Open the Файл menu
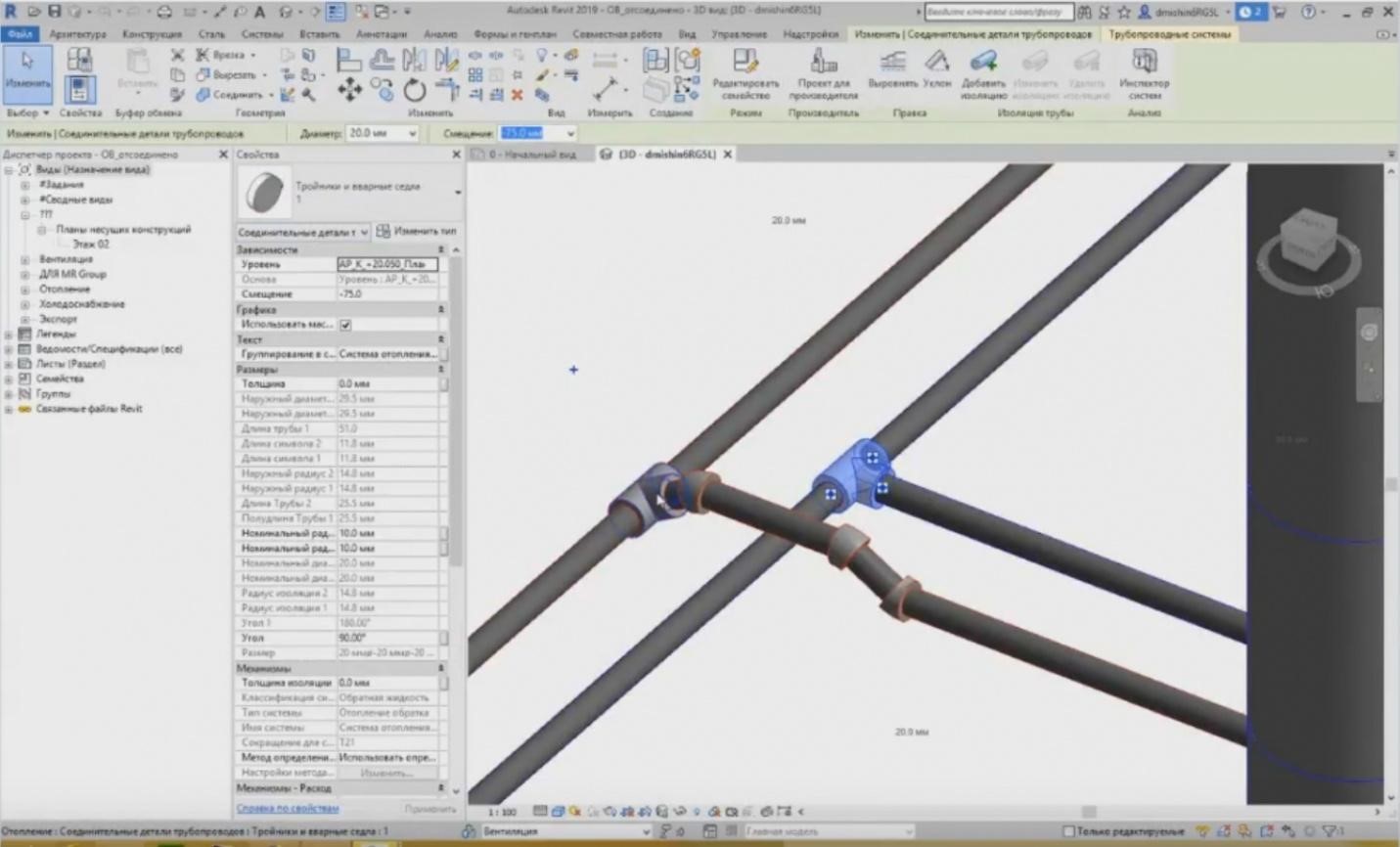The image size is (1400, 847). pyautogui.click(x=22, y=34)
